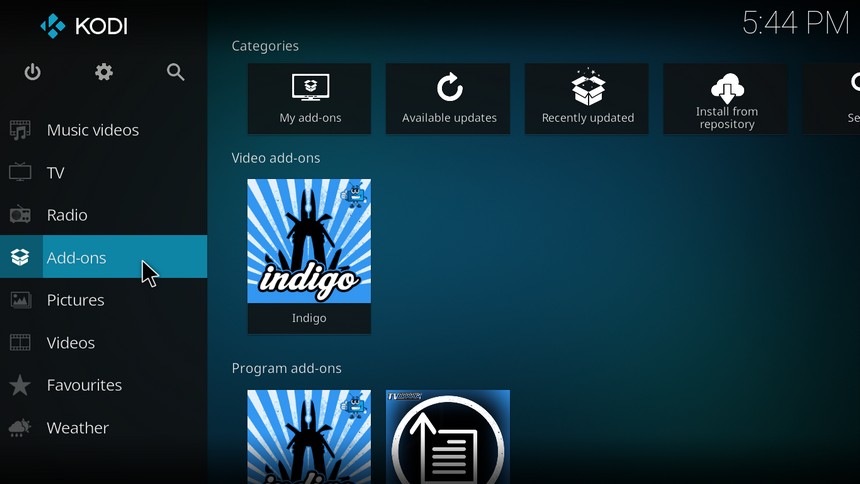Click the Kodi logo
860x484 pixels.
pos(84,26)
